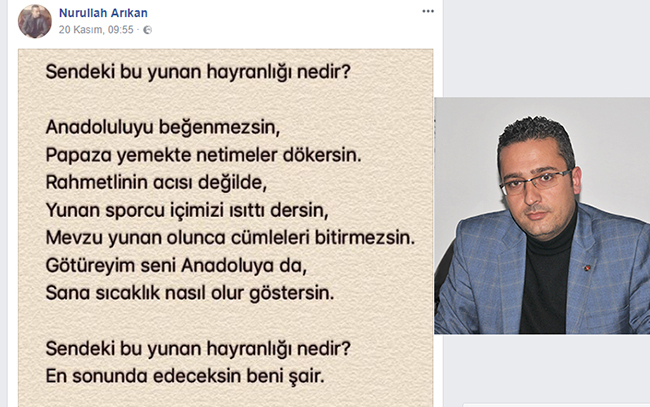Select the line 'Rahmetlinin acısı değilde,'
Screen dimensions: 650x407
tap(156, 182)
